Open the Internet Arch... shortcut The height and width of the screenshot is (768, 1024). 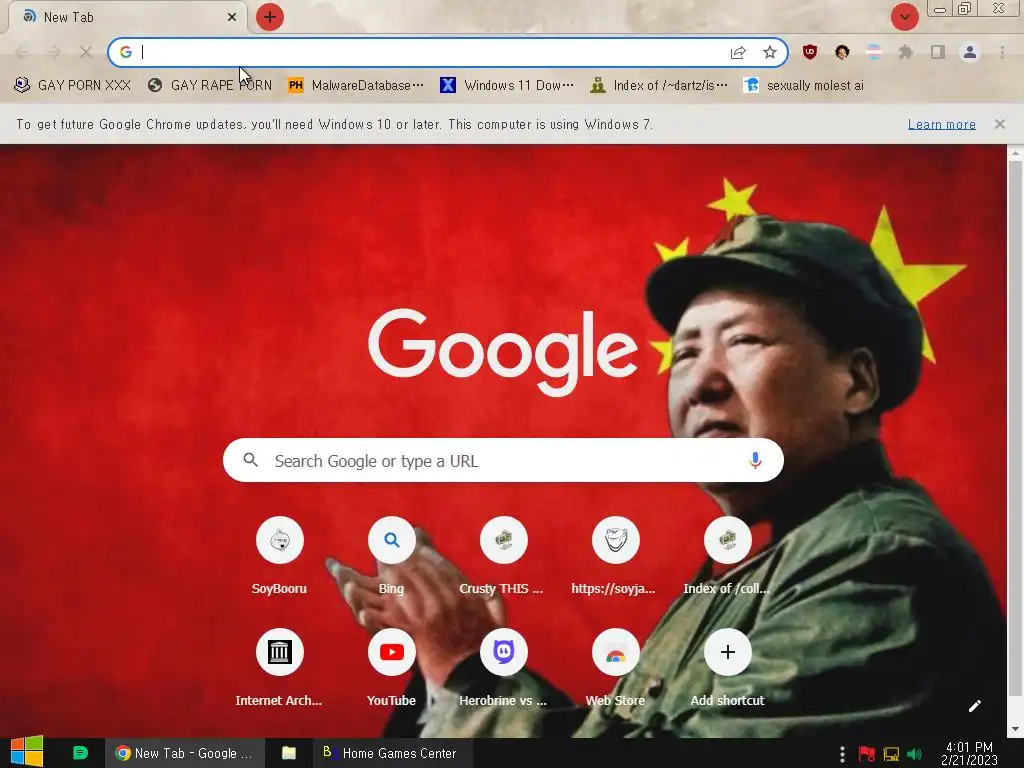[280, 668]
